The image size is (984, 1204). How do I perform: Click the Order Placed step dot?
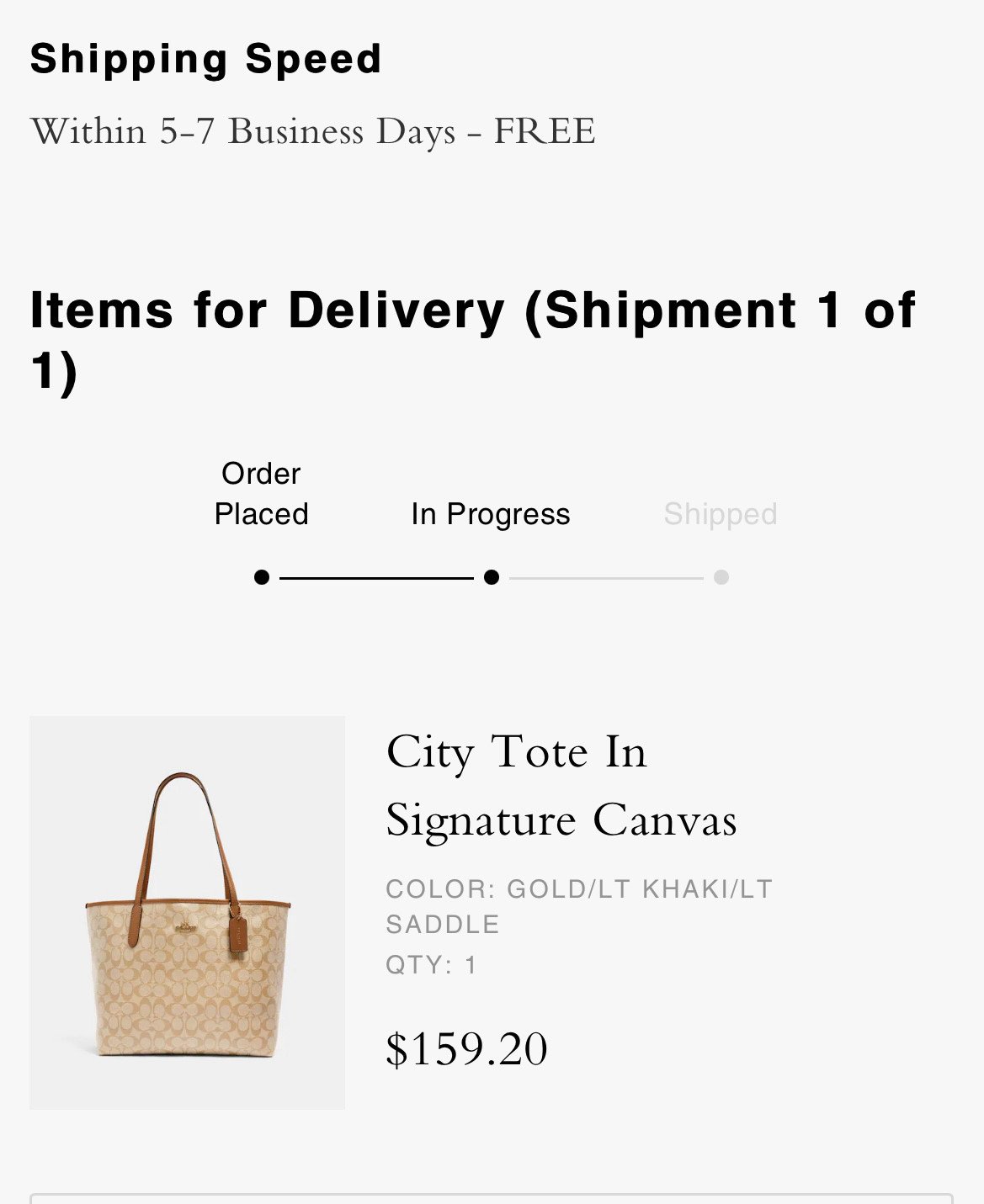click(x=262, y=577)
